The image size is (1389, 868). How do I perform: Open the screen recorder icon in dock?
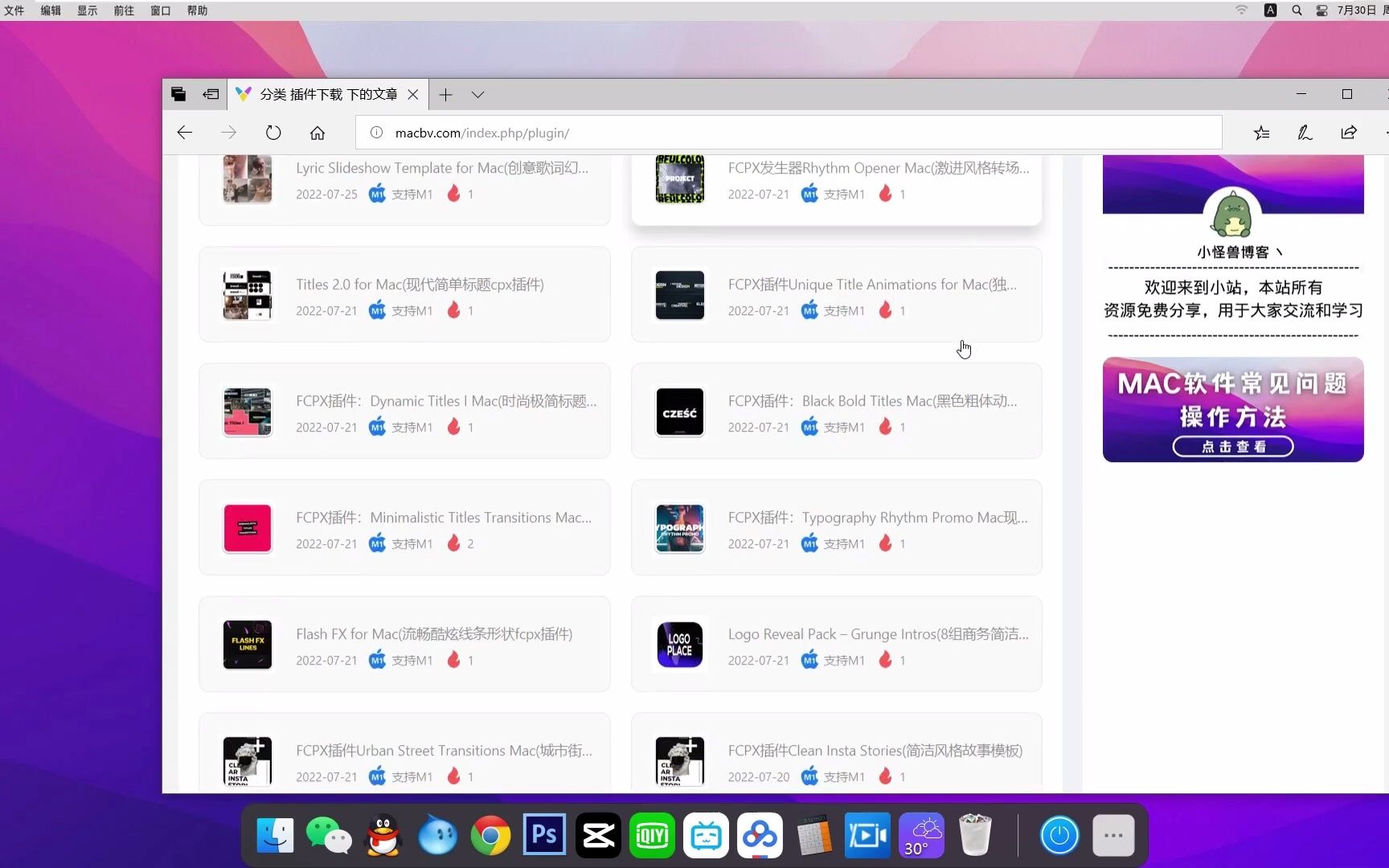867,836
